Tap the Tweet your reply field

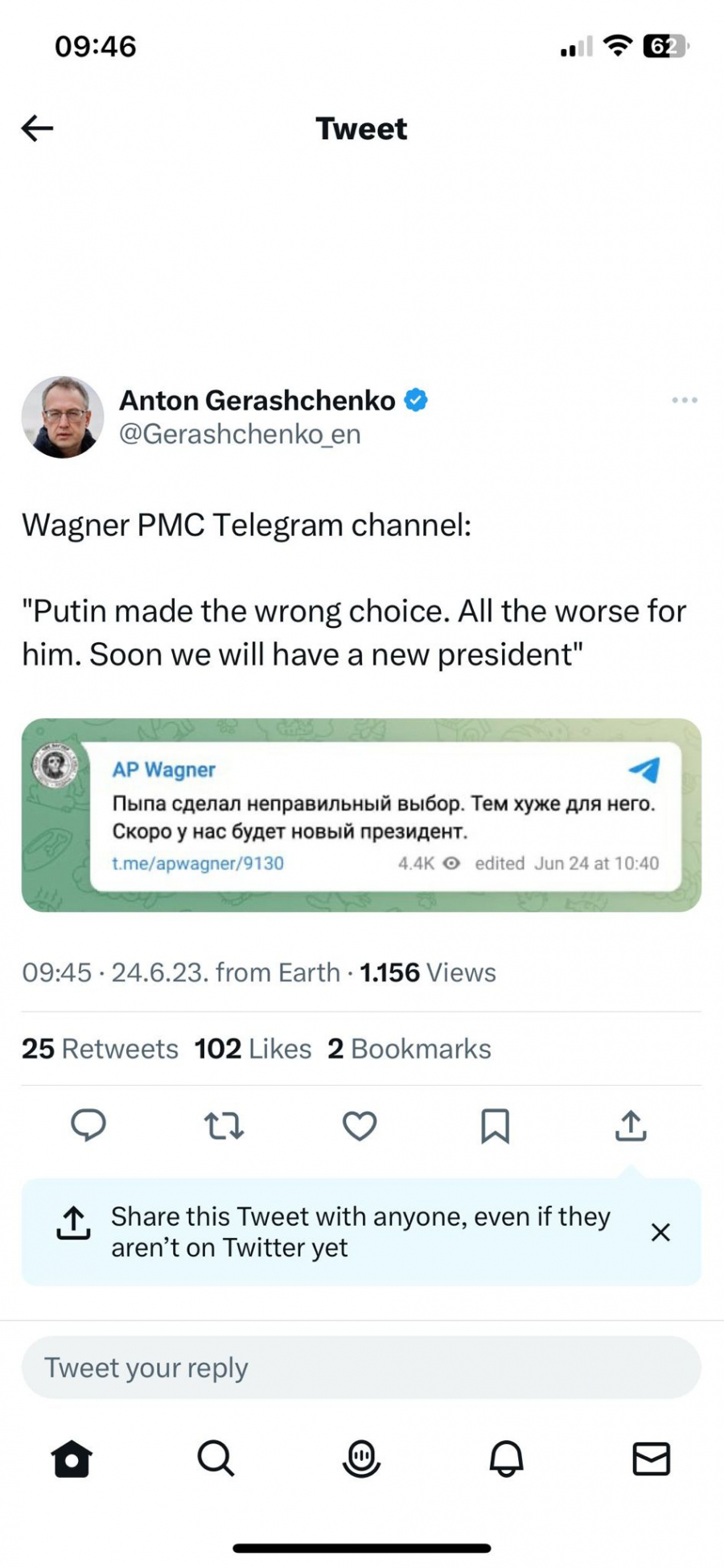pyautogui.click(x=361, y=1368)
